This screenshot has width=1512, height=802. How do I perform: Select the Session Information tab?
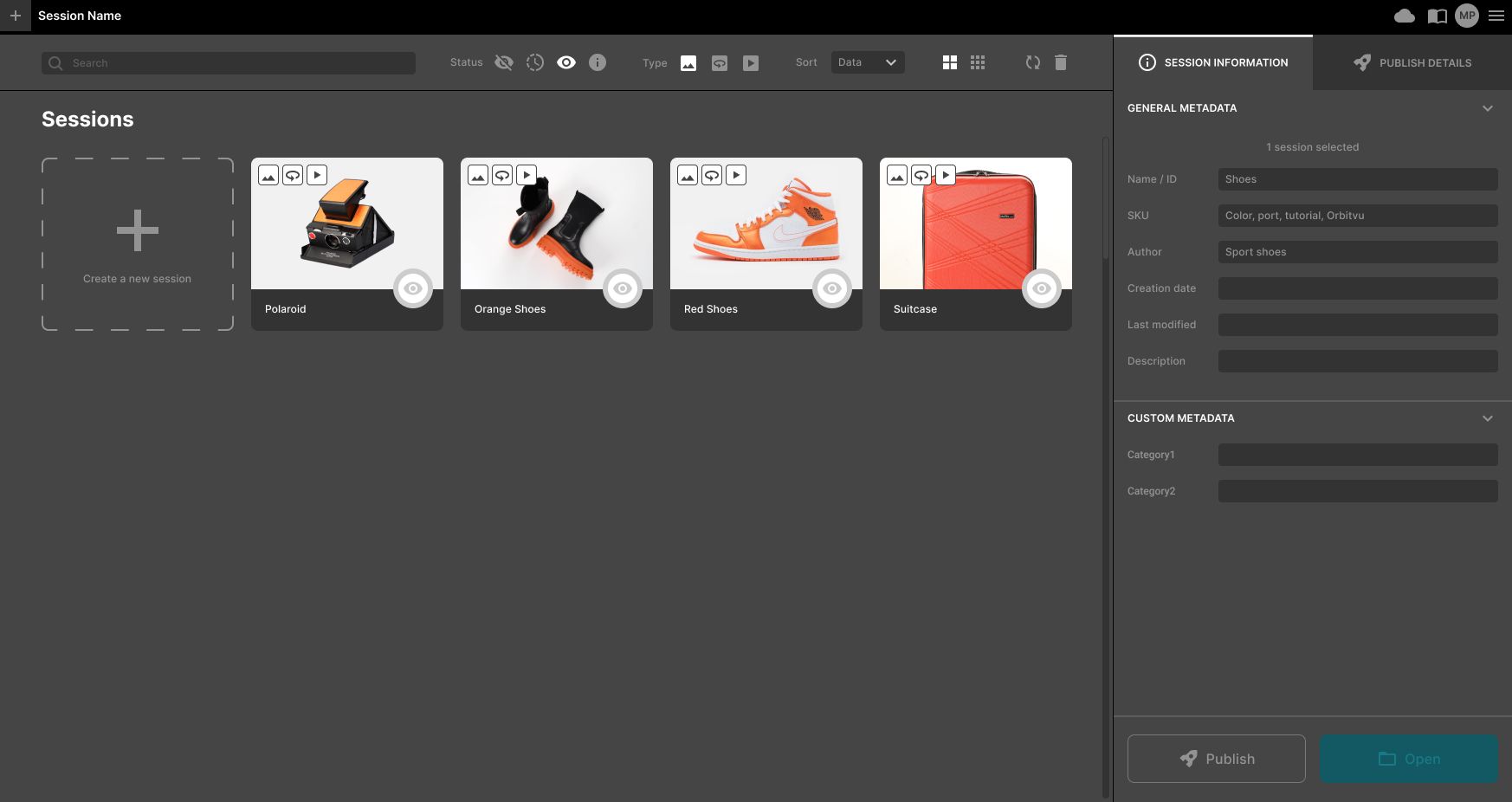pyautogui.click(x=1213, y=62)
